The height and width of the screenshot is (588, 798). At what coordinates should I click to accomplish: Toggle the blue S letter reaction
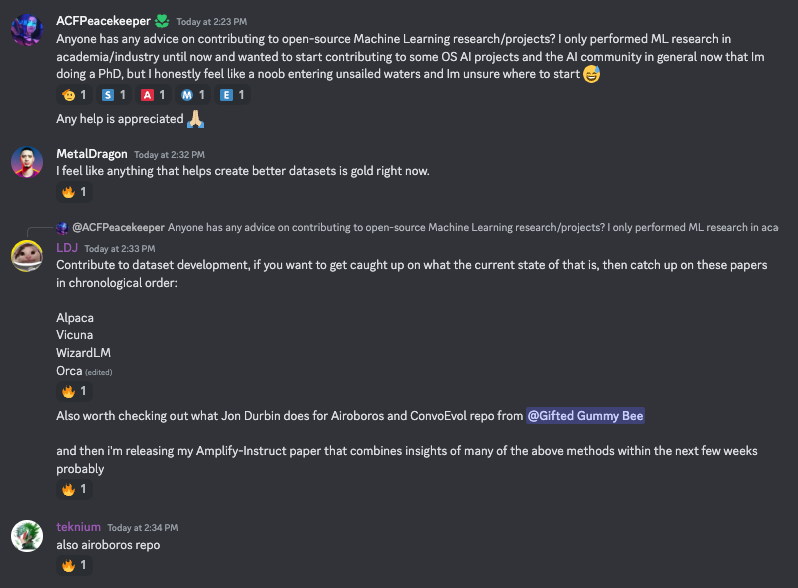click(114, 95)
